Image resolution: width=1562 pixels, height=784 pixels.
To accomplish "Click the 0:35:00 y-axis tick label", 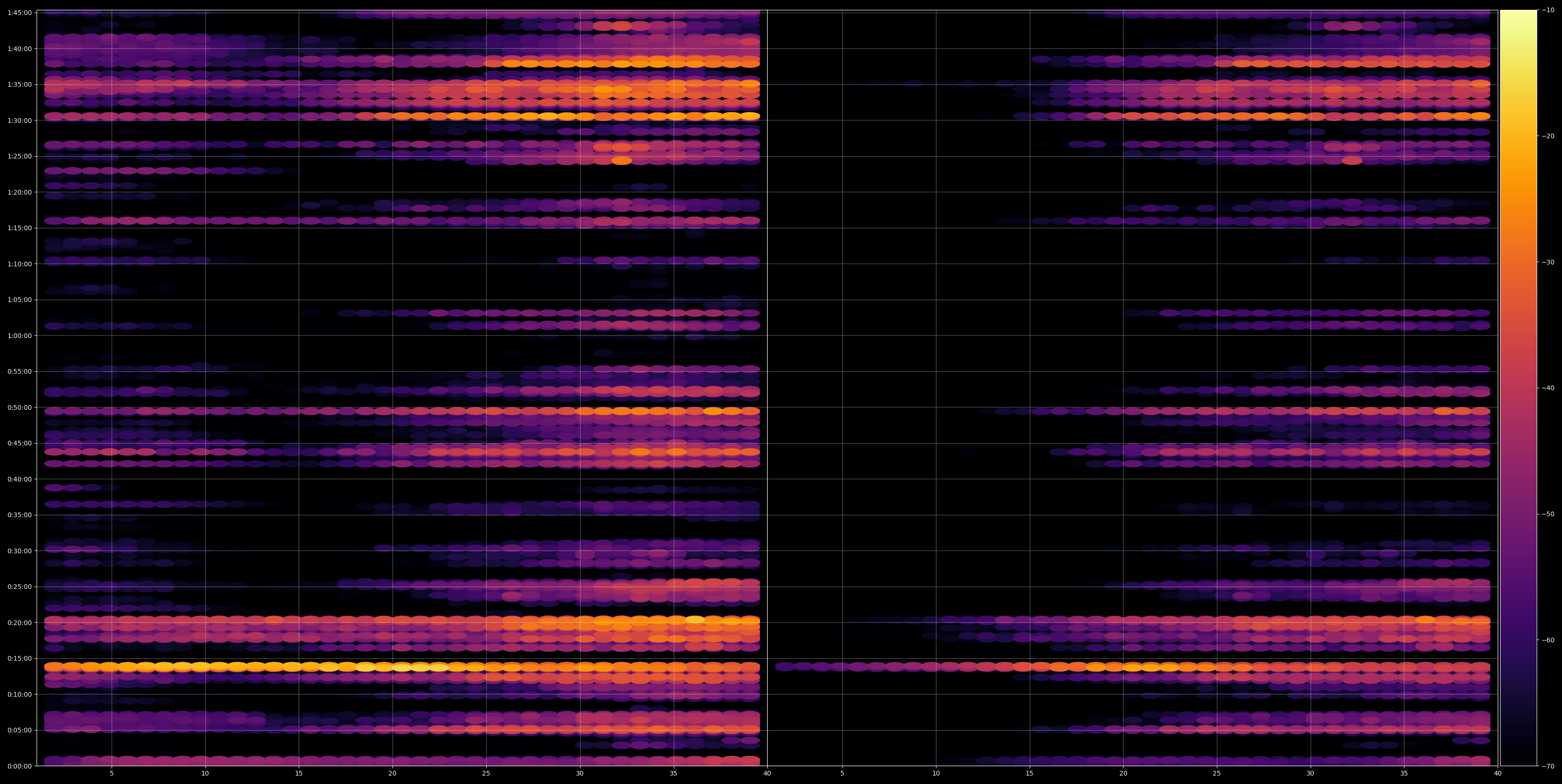I will coord(19,515).
